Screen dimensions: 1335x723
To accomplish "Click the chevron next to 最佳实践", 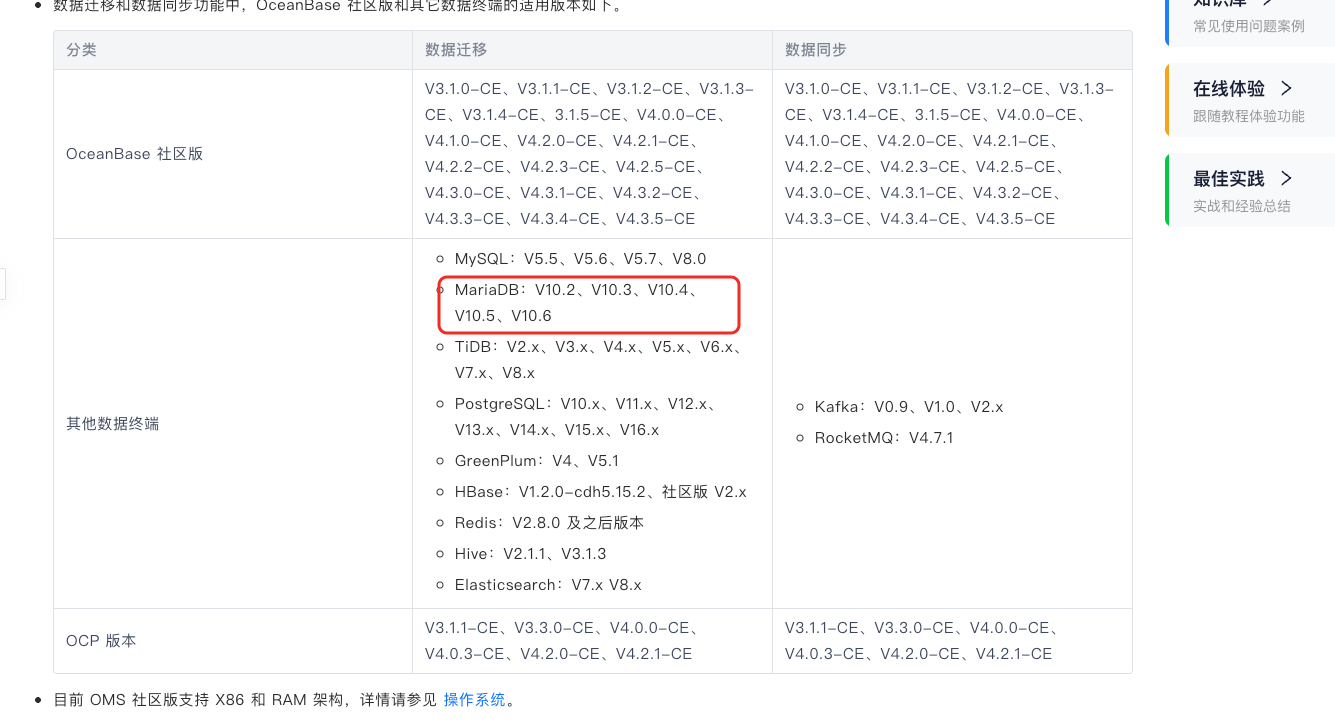I will pos(1286,178).
